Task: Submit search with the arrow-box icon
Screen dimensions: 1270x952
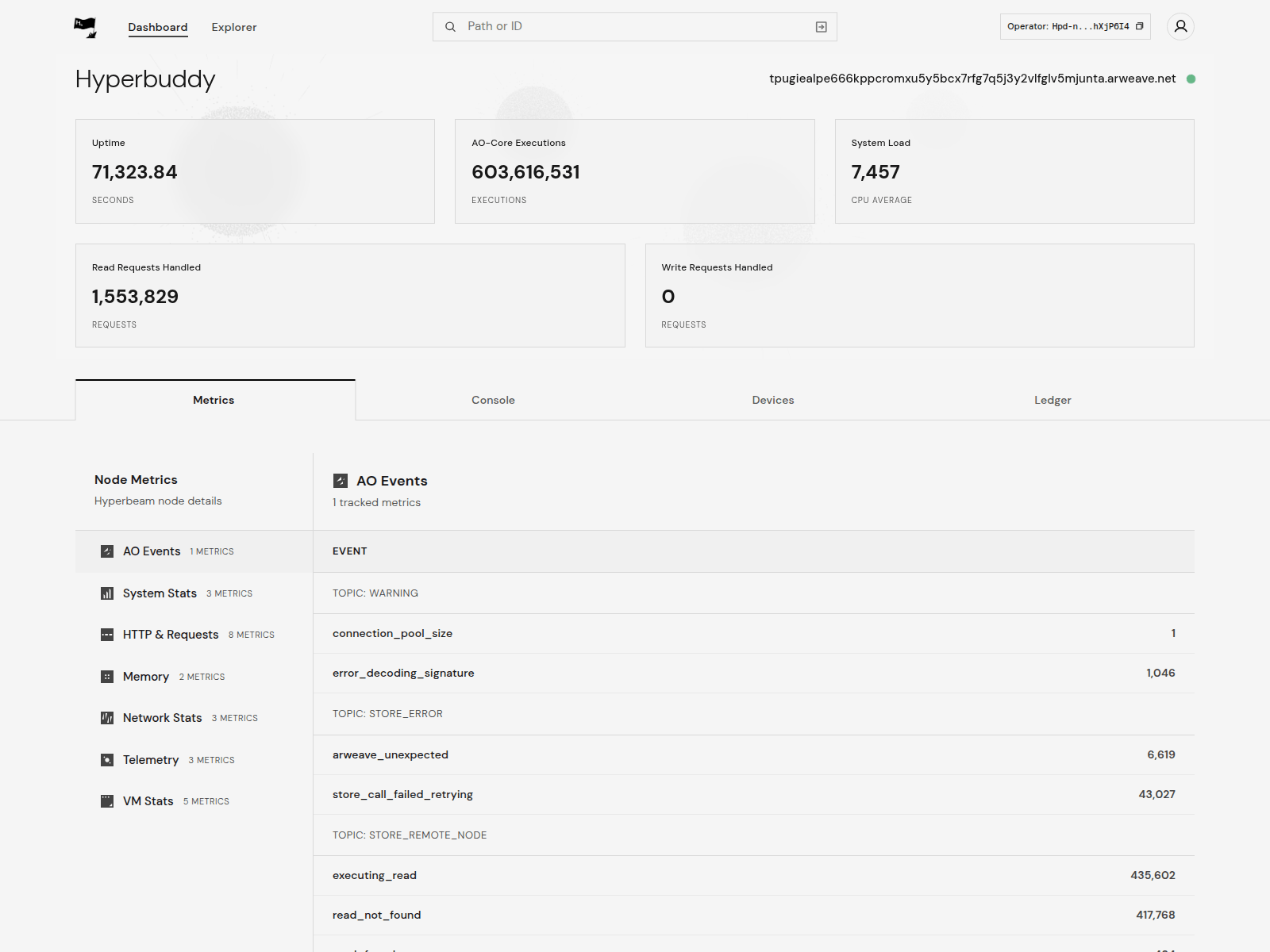Action: click(822, 27)
